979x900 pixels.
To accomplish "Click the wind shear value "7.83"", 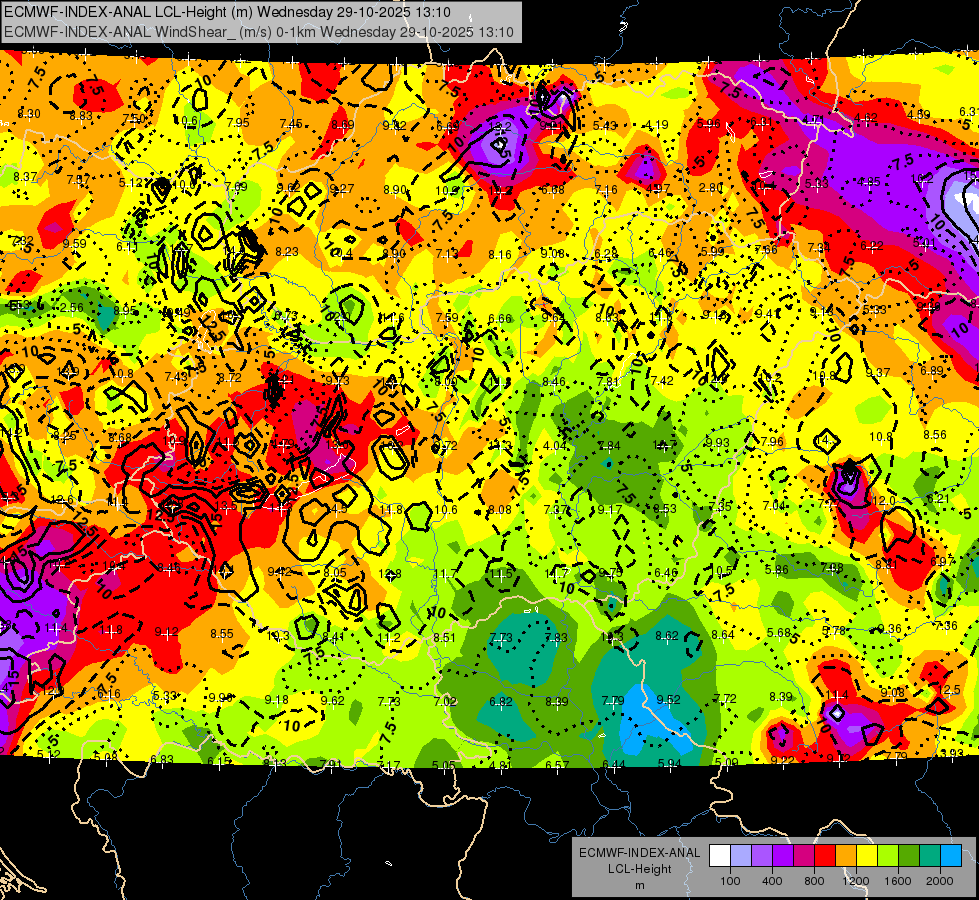I will pos(556,638).
